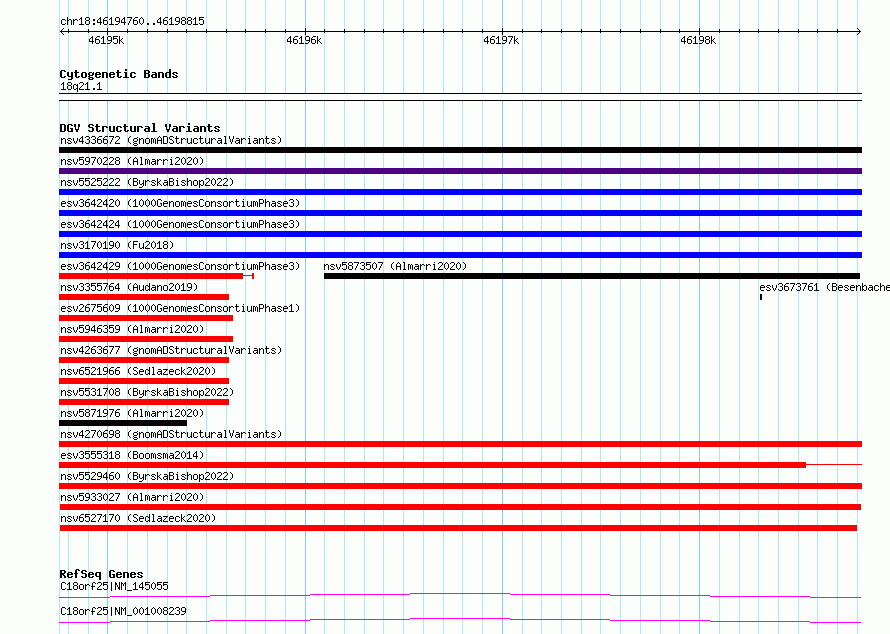Select variant label nsv5970228 (Almarri2020)

pyautogui.click(x=132, y=161)
